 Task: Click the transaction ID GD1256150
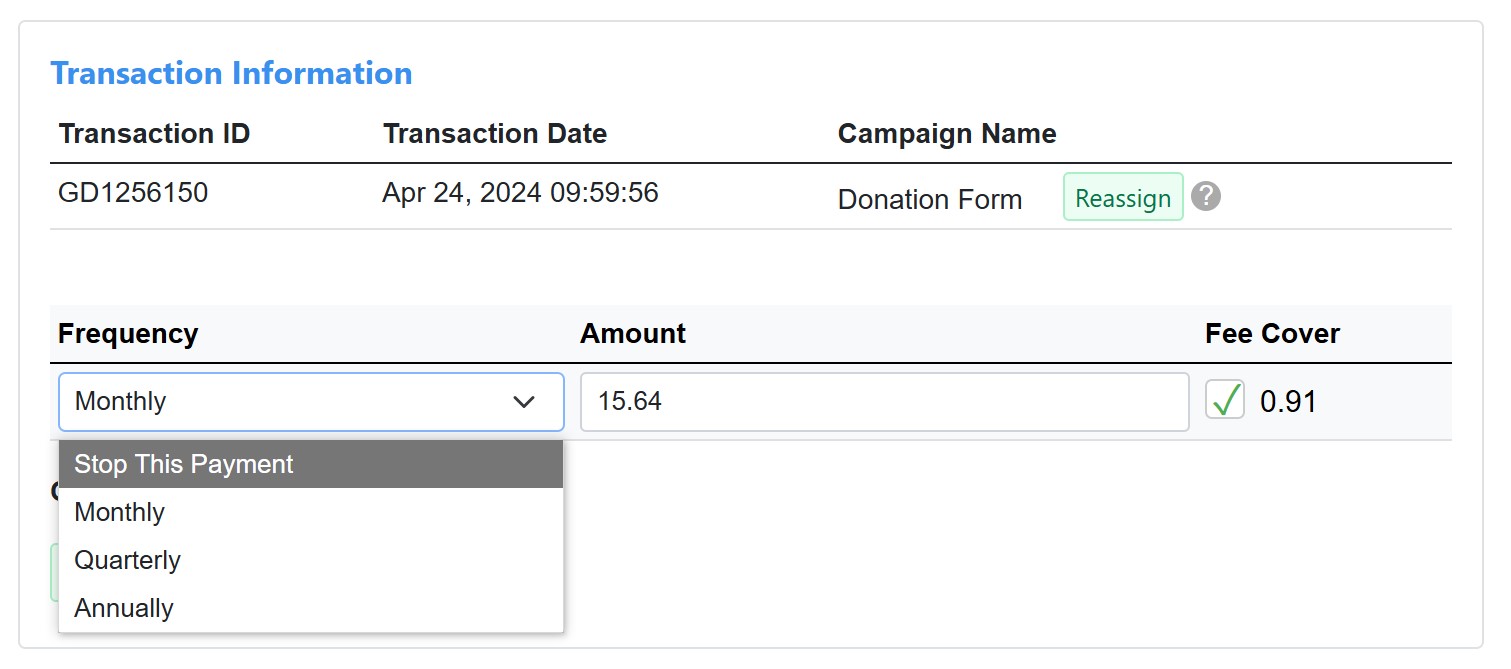(x=133, y=192)
